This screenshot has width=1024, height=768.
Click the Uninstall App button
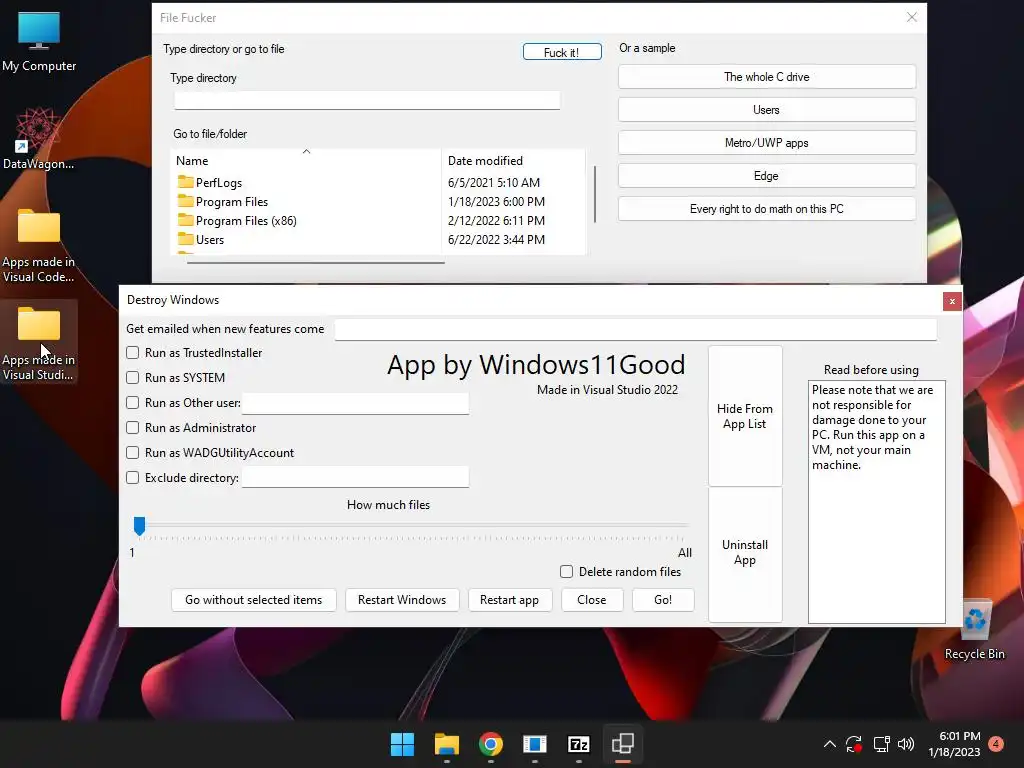pyautogui.click(x=745, y=552)
